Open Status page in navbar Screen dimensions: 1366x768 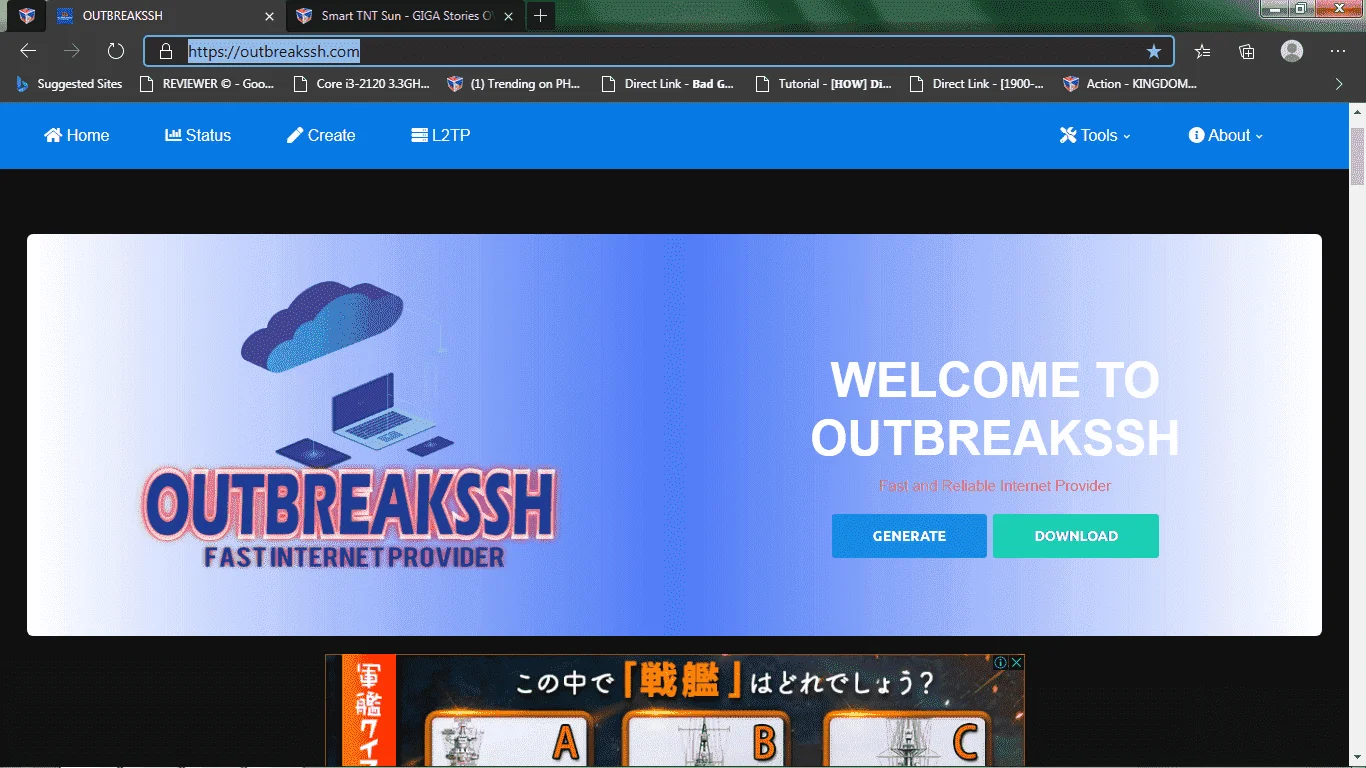pos(198,135)
